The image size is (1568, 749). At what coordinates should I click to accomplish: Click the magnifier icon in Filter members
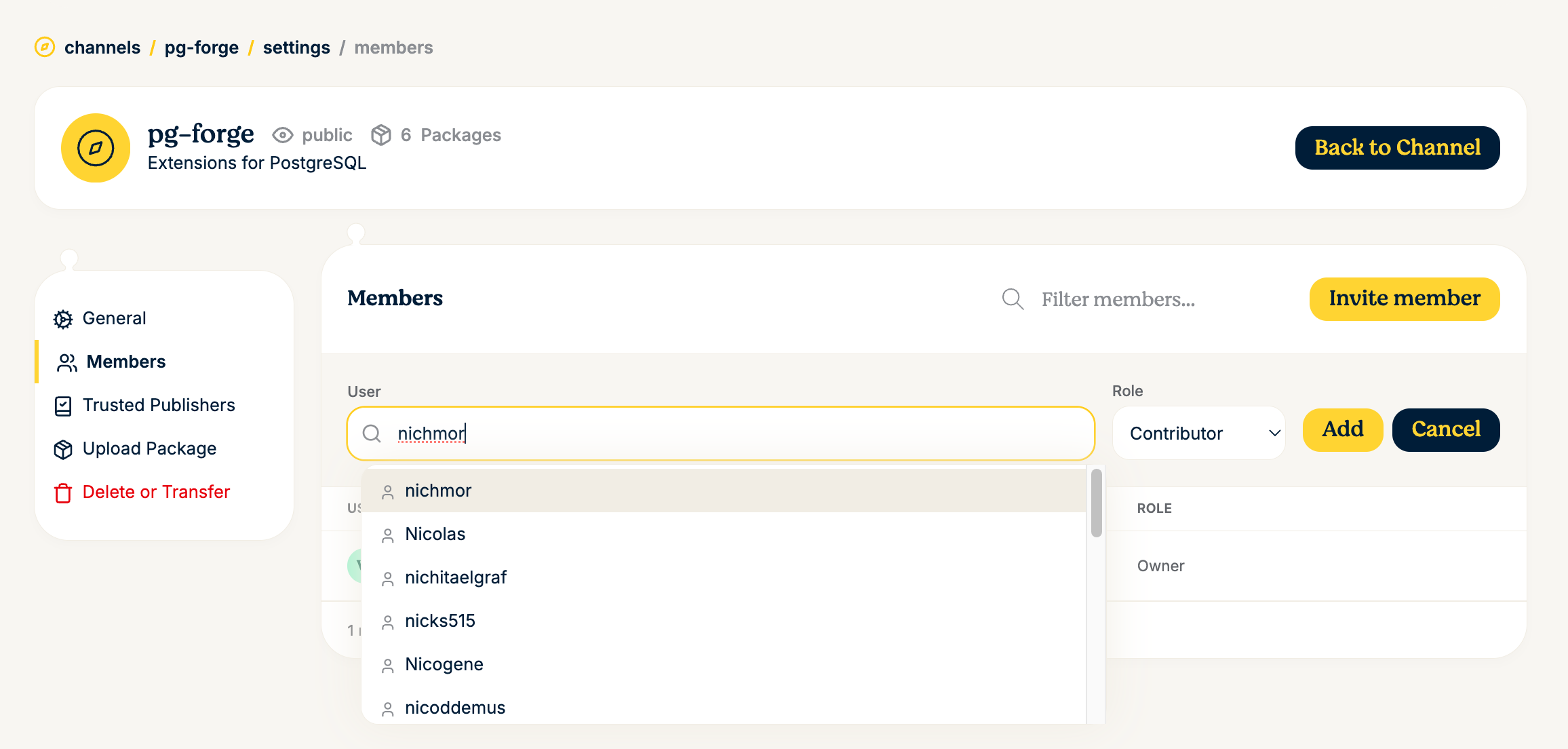point(1013,299)
